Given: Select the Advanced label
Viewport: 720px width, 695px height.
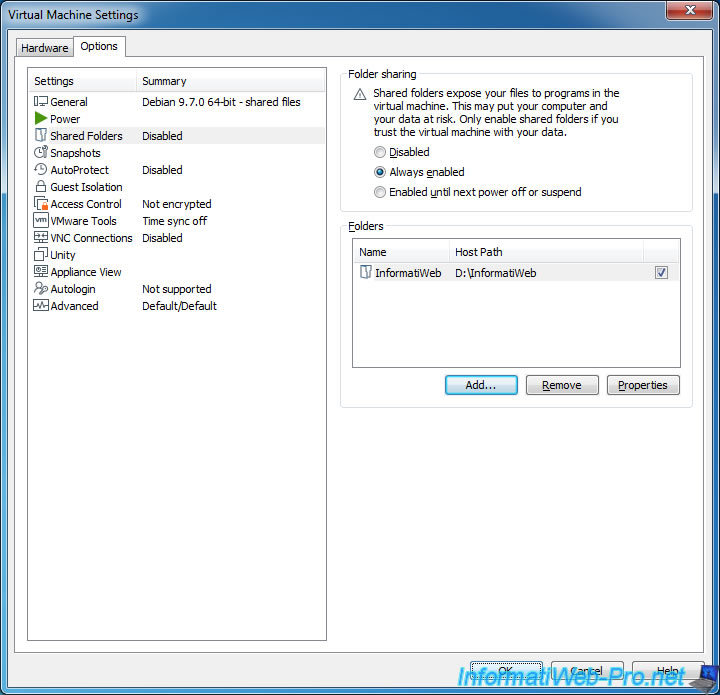Looking at the screenshot, I should tap(74, 306).
